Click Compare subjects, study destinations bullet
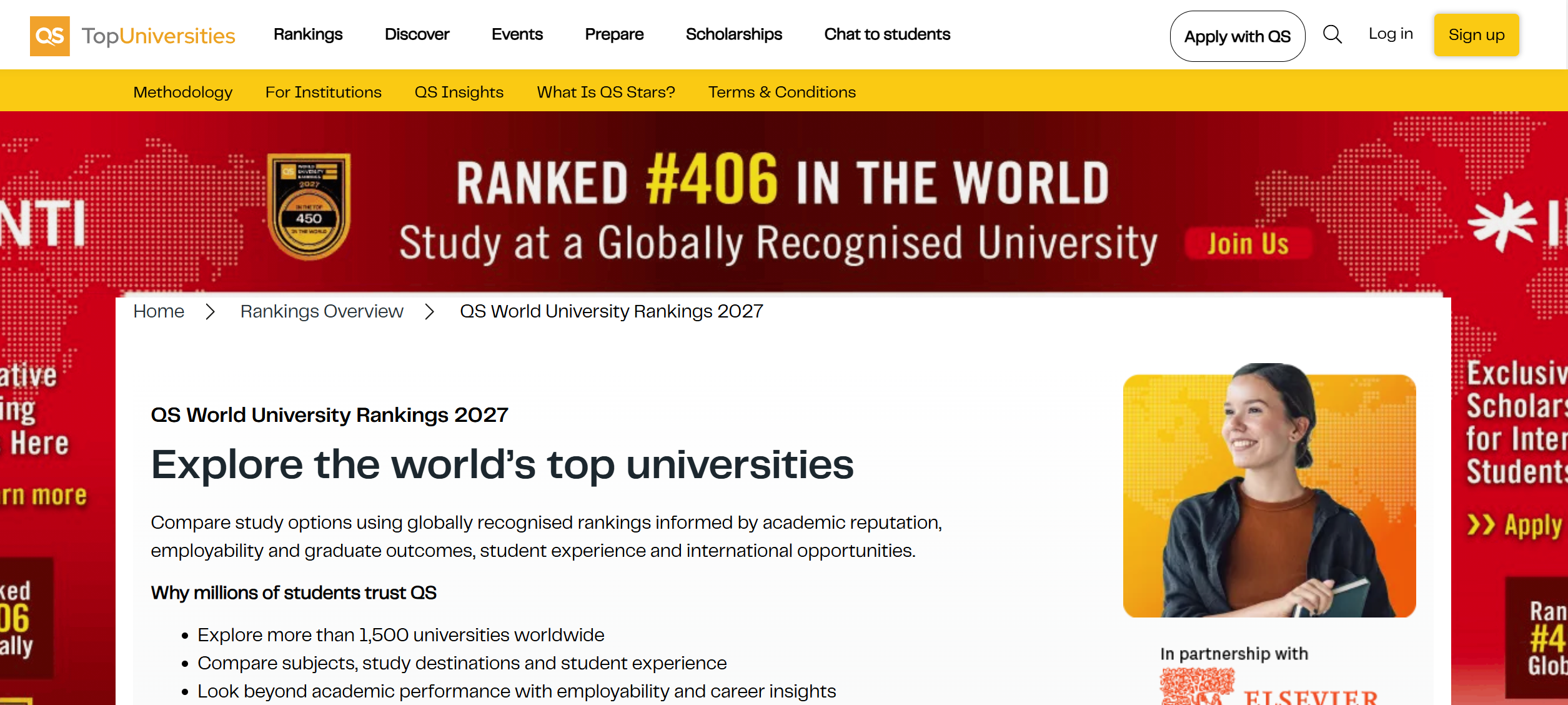This screenshot has height=705, width=1568. tap(462, 663)
